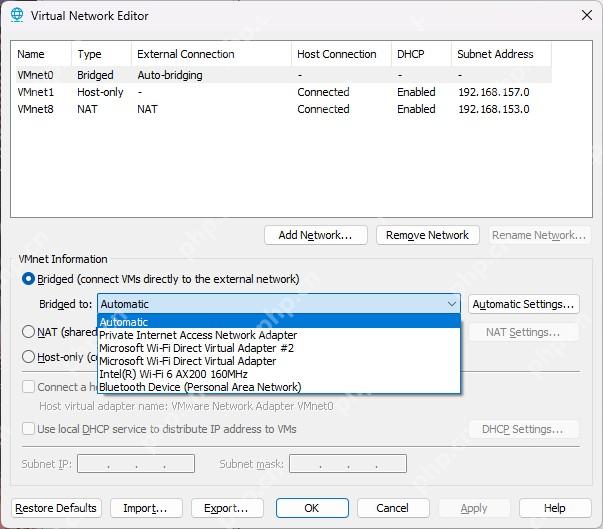Image resolution: width=603 pixels, height=529 pixels.
Task: Click the External Connection column header
Action: coord(211,54)
